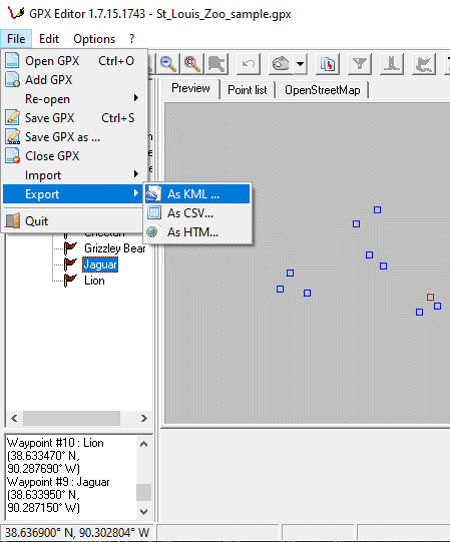Click the polygon shape toolbar icon
Image resolution: width=450 pixels, height=542 pixels.
point(281,64)
